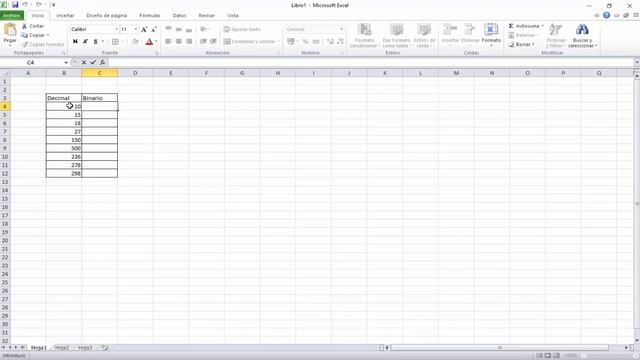Select column D header

(135, 73)
